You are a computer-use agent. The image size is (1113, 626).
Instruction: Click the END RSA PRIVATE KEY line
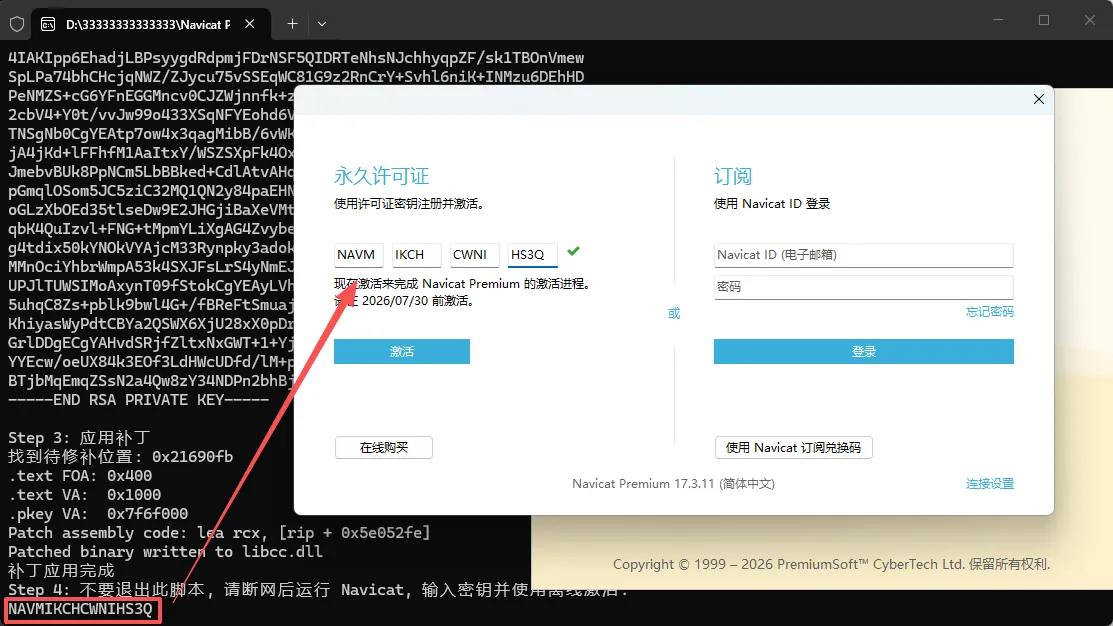coord(138,400)
